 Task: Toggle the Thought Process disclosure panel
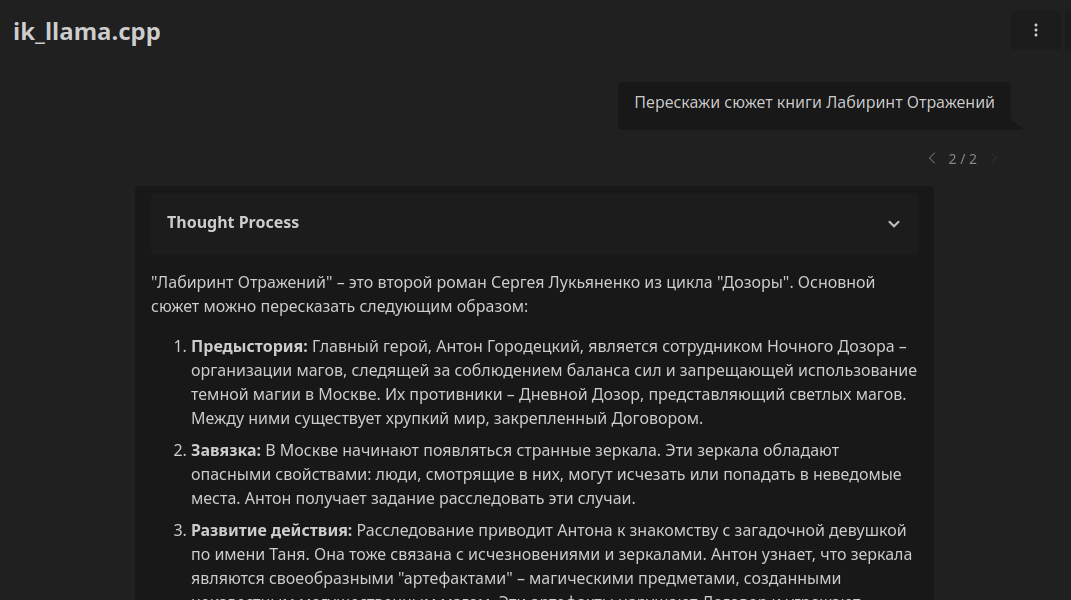pos(534,224)
